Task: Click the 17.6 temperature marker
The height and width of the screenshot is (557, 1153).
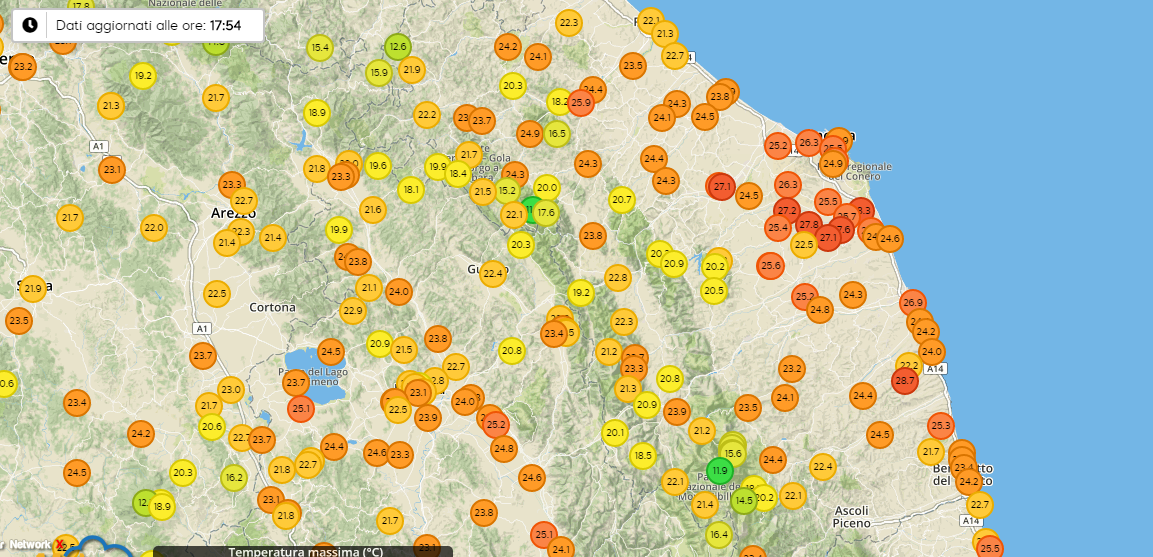Action: pyautogui.click(x=546, y=212)
